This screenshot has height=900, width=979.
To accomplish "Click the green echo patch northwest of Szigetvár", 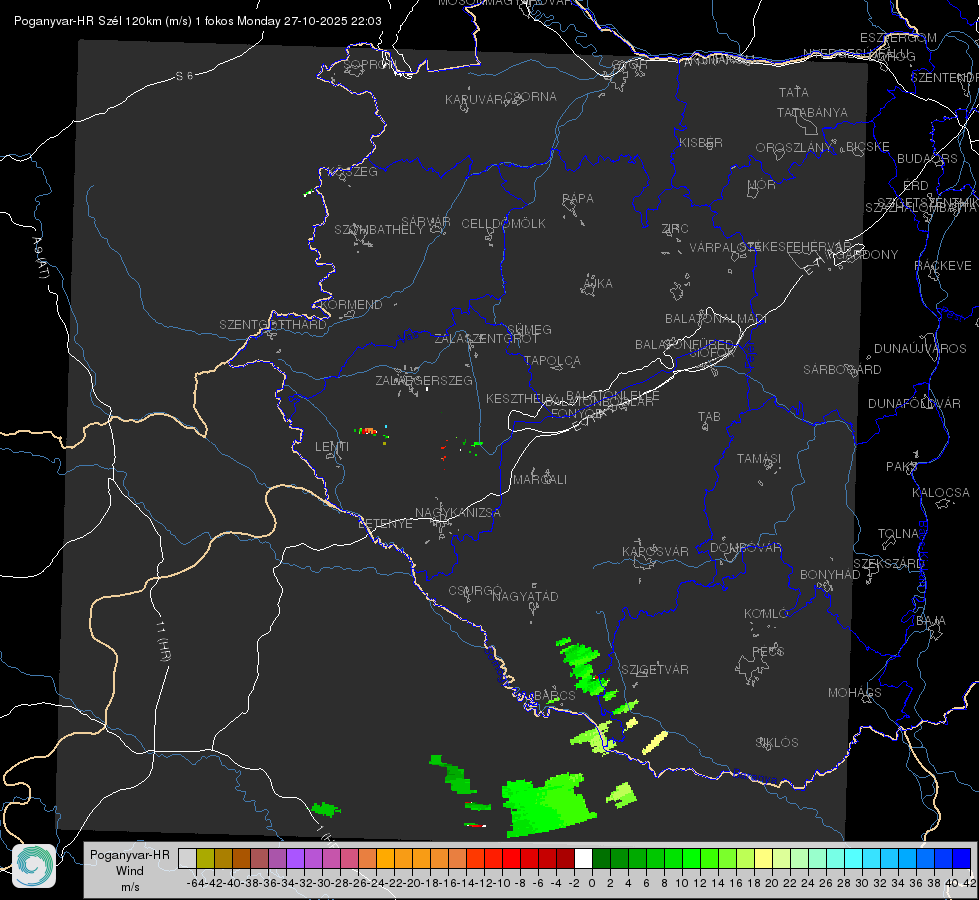I will coord(584,666).
